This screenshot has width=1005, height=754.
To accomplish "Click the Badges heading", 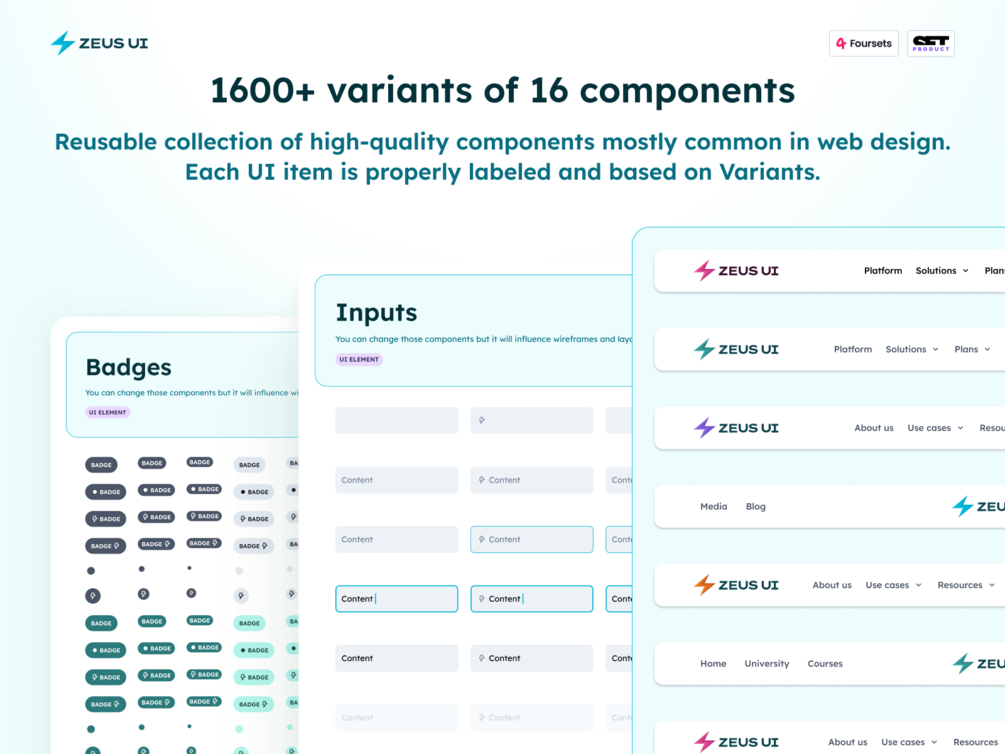I will tap(129, 367).
